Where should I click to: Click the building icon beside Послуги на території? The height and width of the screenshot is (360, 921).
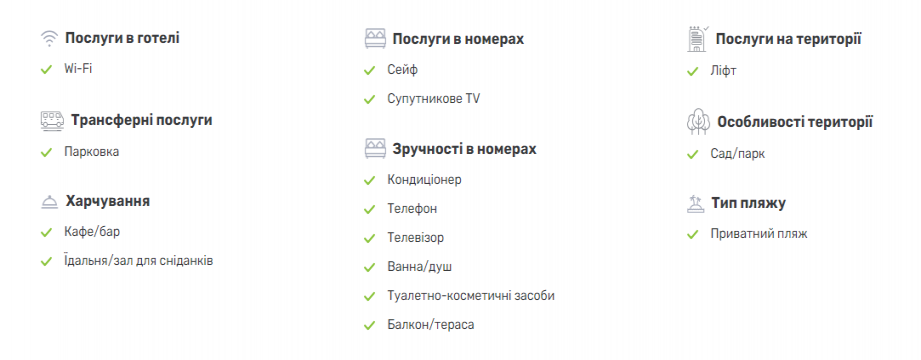pos(698,39)
